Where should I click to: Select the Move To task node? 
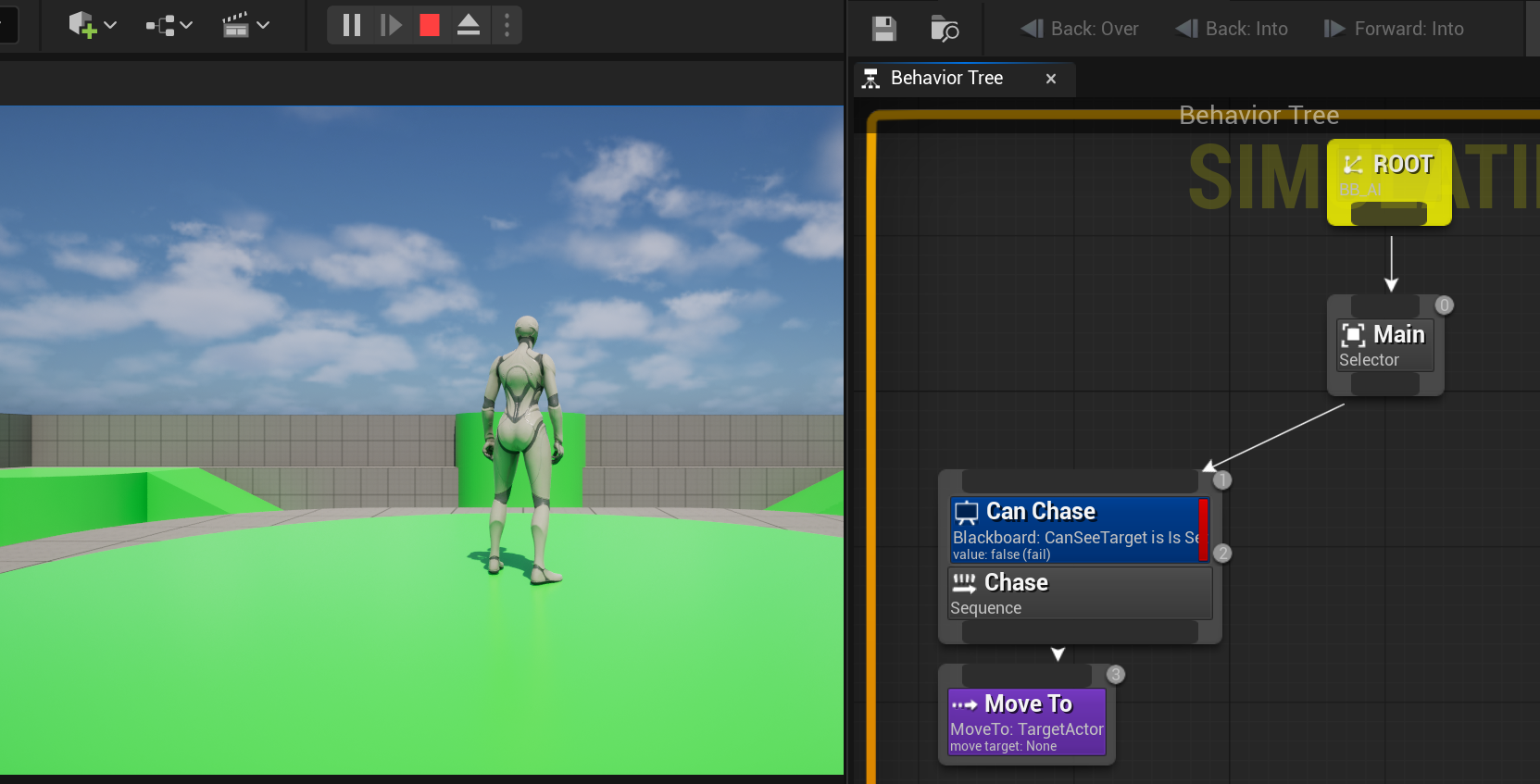1027,722
